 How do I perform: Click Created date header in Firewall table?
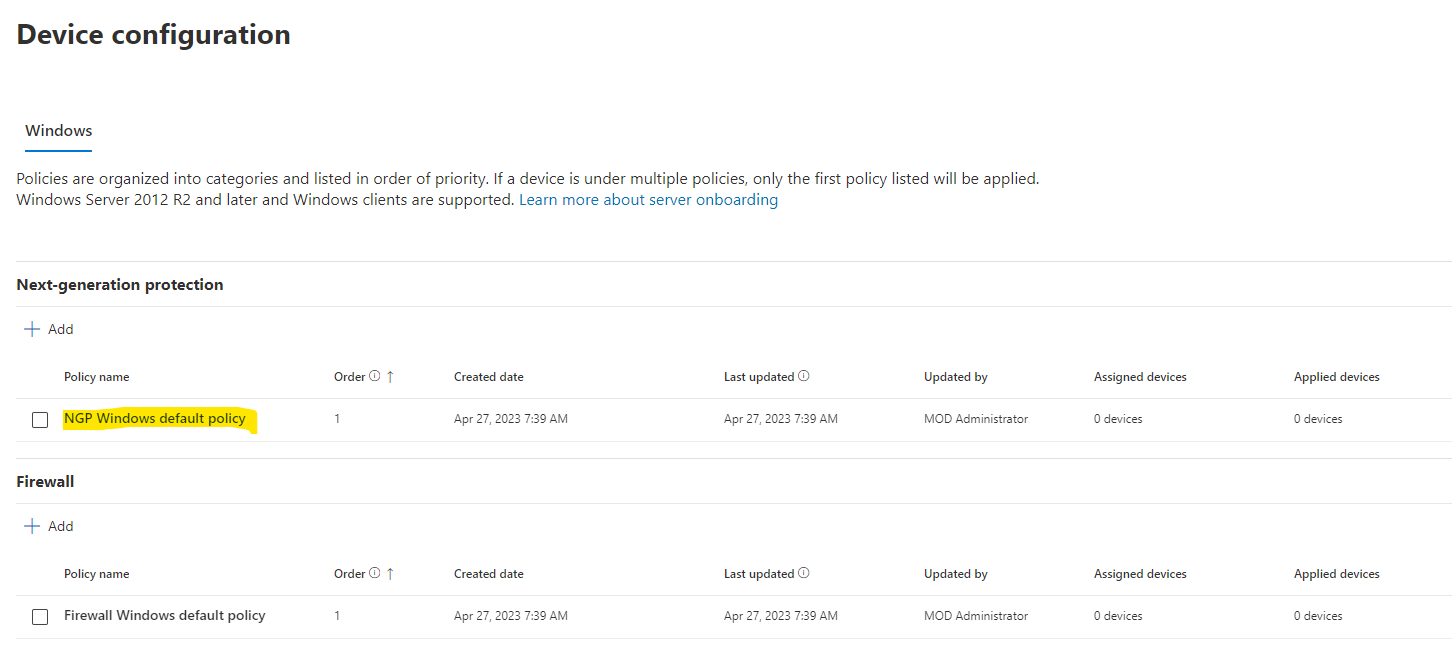[489, 574]
